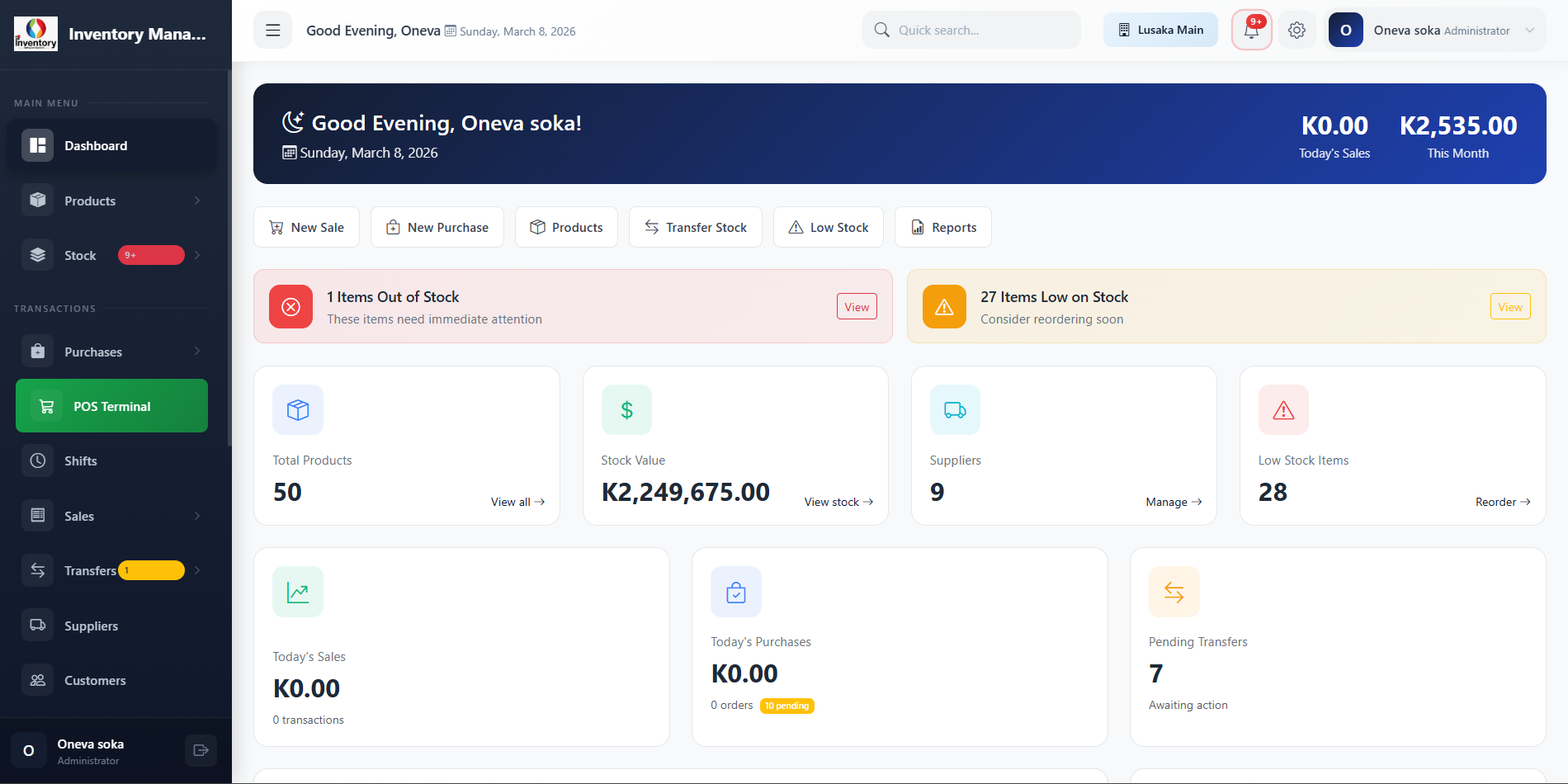Click the Suppliers truck icon on the dashboard card

954,409
